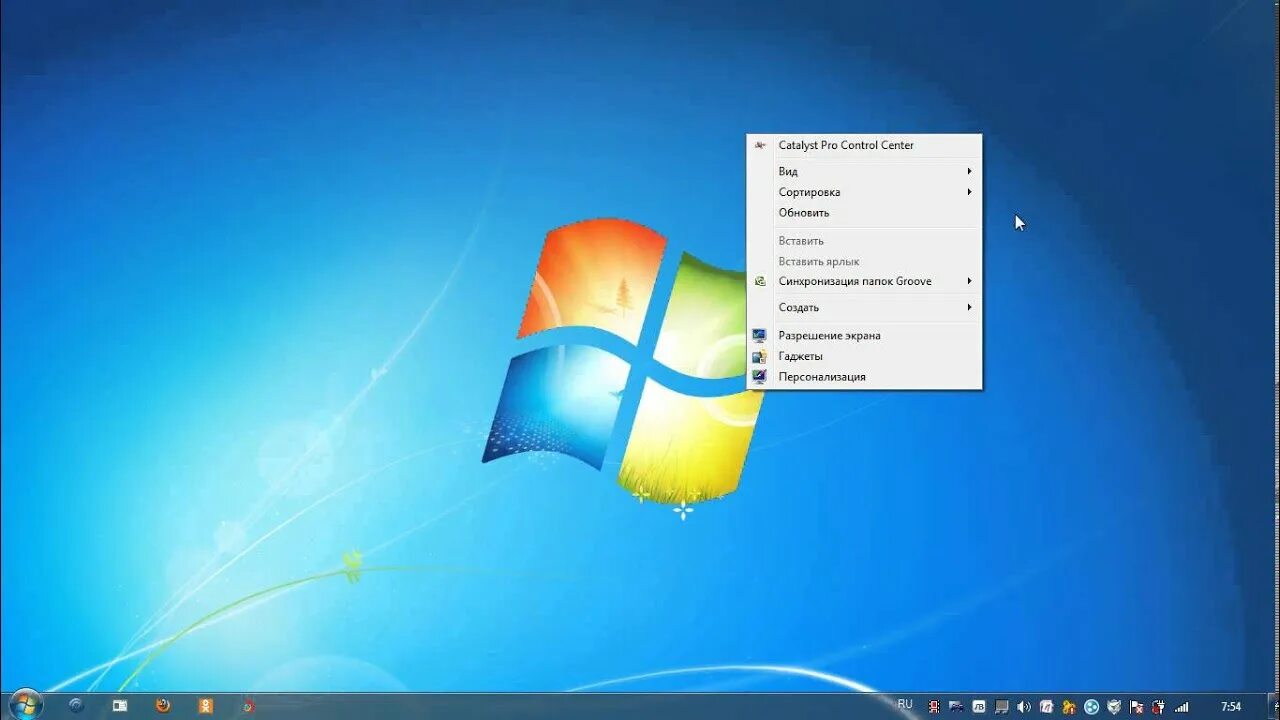Open the speaker volume tray icon
The image size is (1280, 720).
pyautogui.click(x=1024, y=706)
